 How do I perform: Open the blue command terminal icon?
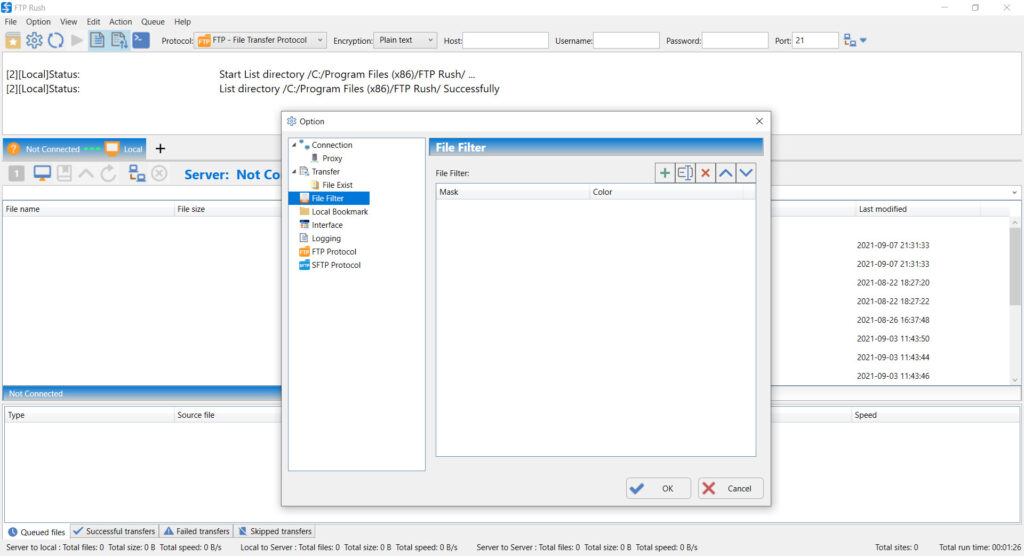coord(141,41)
